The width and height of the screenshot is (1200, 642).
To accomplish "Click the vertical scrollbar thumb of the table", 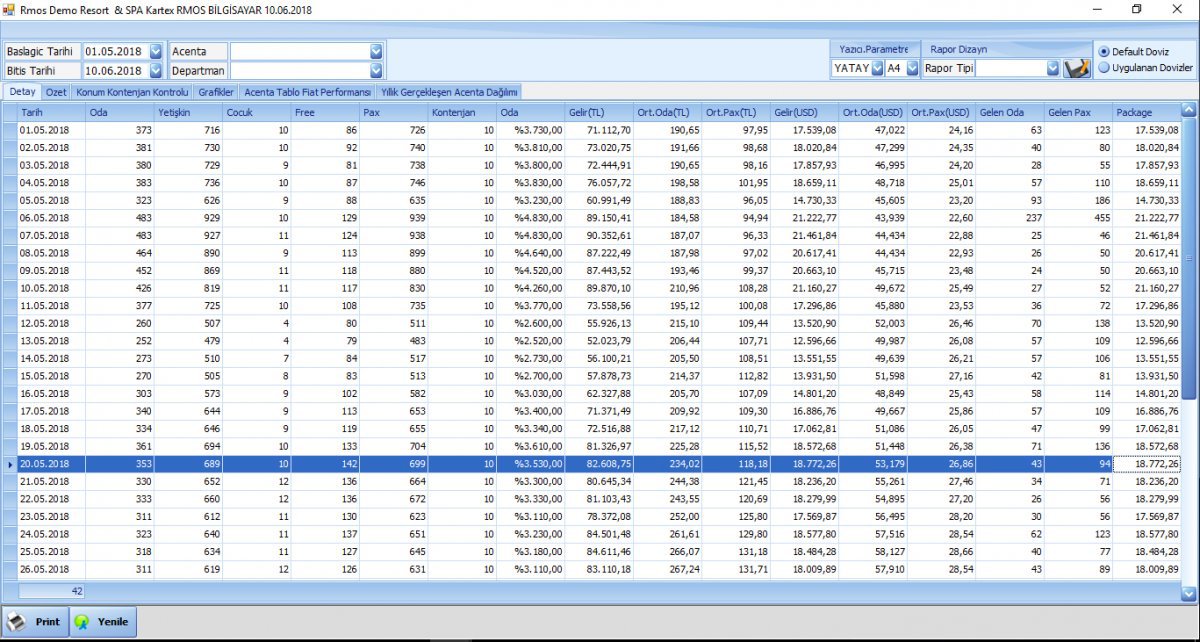I will (x=1189, y=259).
